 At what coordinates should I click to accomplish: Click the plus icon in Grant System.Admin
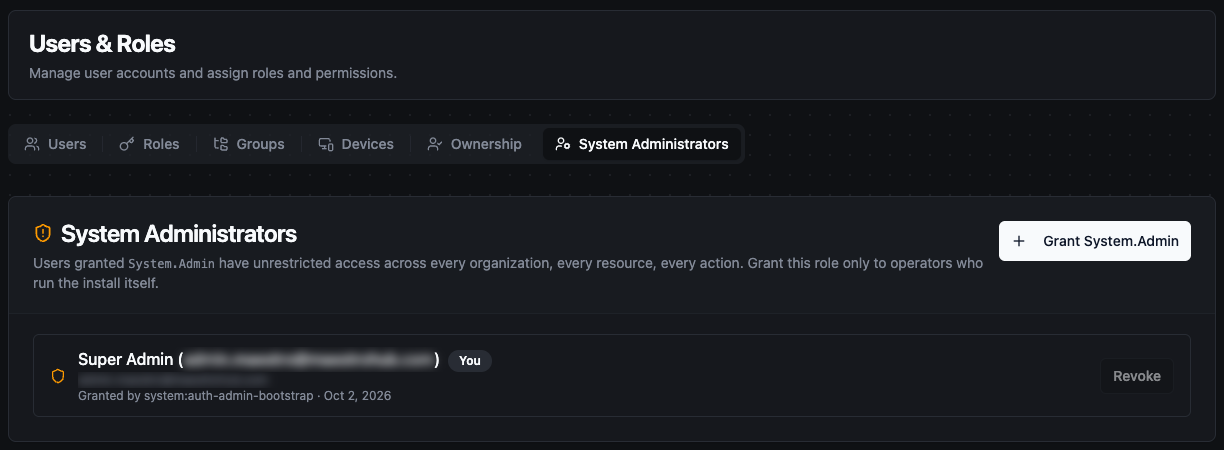[x=1019, y=241]
